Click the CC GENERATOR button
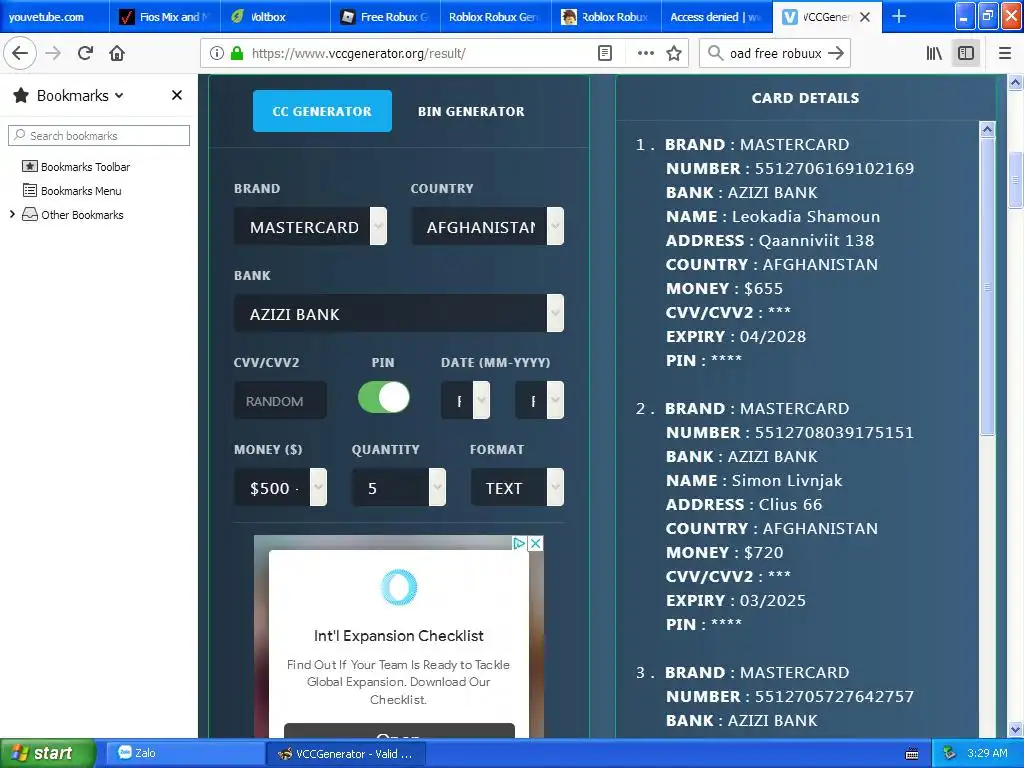Image resolution: width=1024 pixels, height=768 pixels. [x=322, y=111]
